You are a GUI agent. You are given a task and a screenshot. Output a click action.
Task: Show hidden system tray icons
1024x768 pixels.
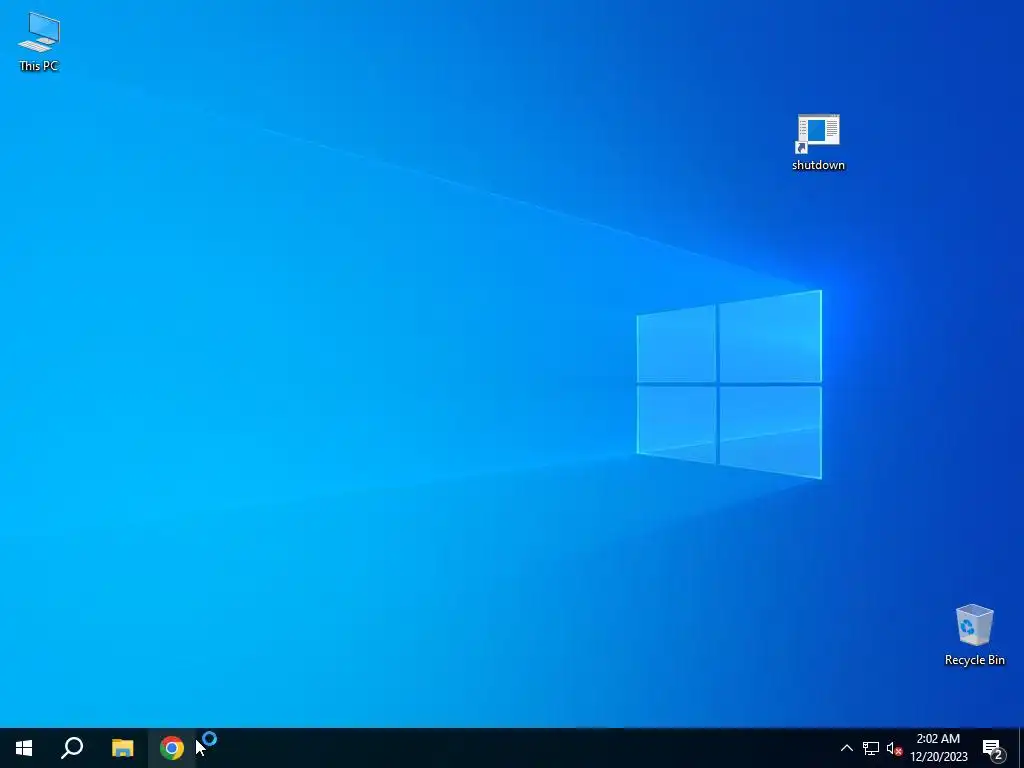(846, 748)
